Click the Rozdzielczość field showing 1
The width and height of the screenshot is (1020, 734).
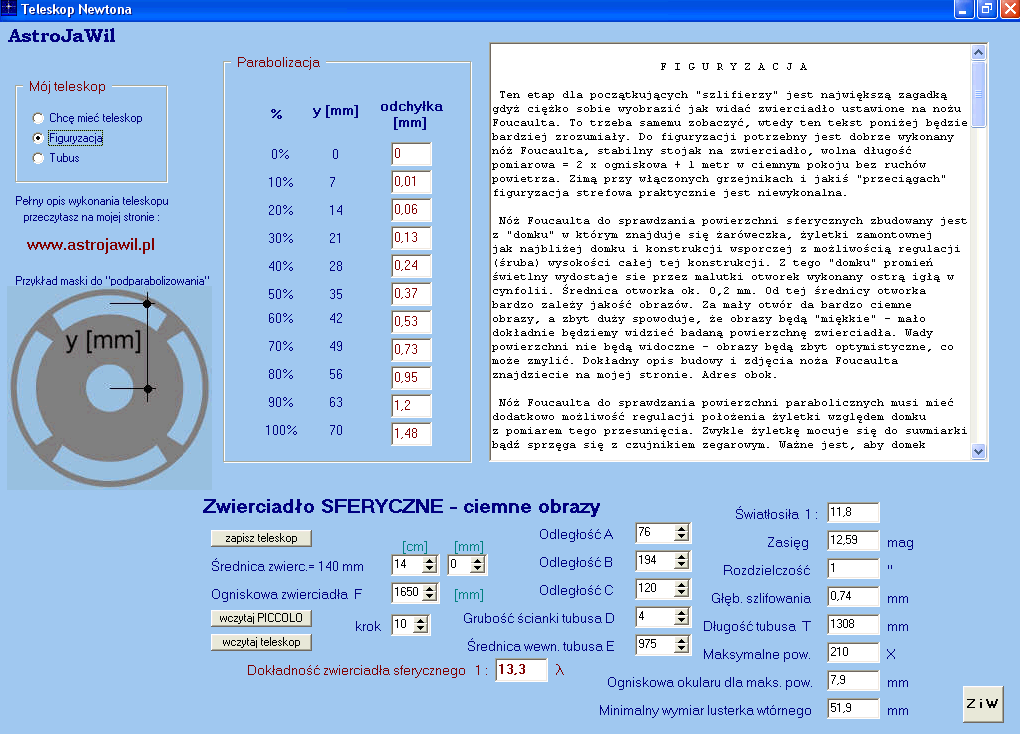tap(853, 569)
